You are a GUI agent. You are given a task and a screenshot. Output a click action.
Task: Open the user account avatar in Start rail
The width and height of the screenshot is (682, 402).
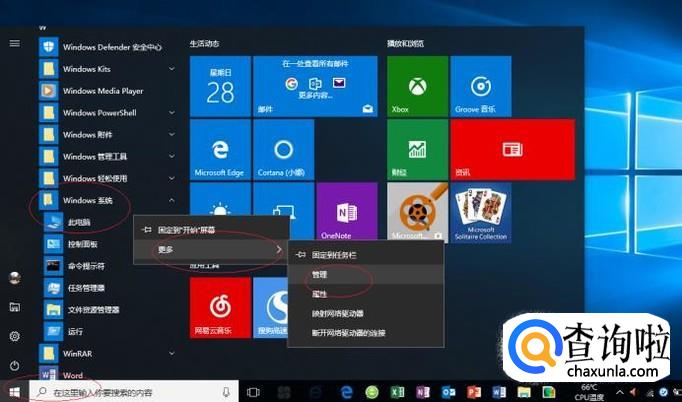click(14, 278)
